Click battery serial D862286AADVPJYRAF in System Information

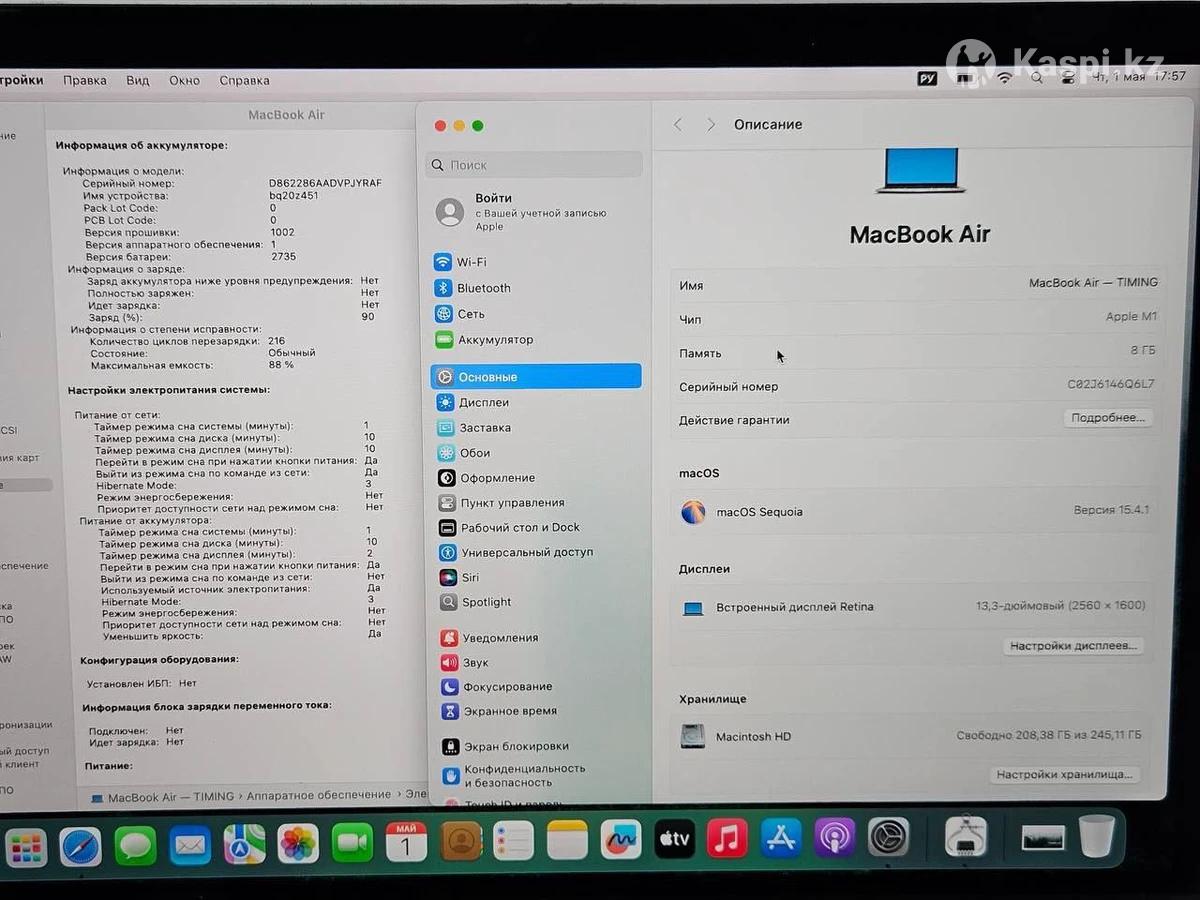[325, 184]
